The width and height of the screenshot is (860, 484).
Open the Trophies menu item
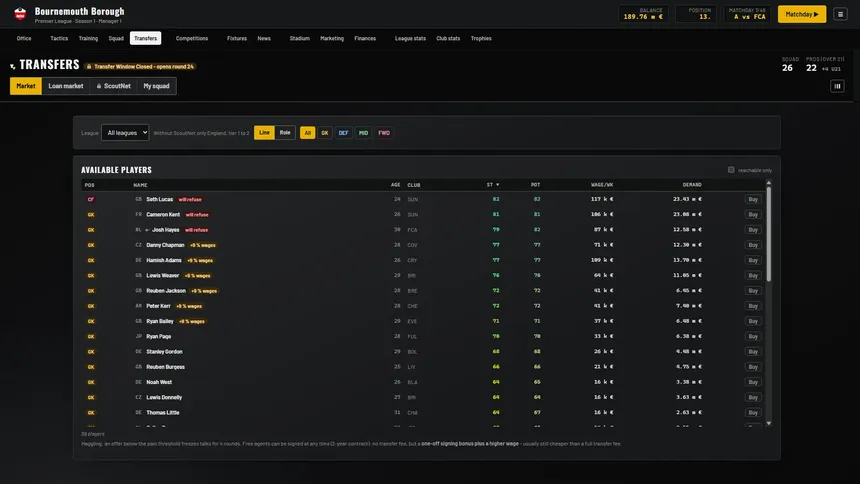(481, 38)
